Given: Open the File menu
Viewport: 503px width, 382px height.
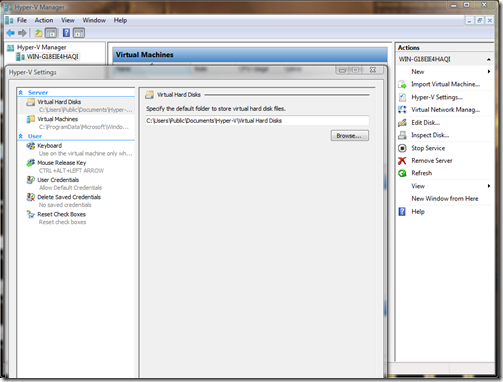Looking at the screenshot, I should (x=22, y=20).
